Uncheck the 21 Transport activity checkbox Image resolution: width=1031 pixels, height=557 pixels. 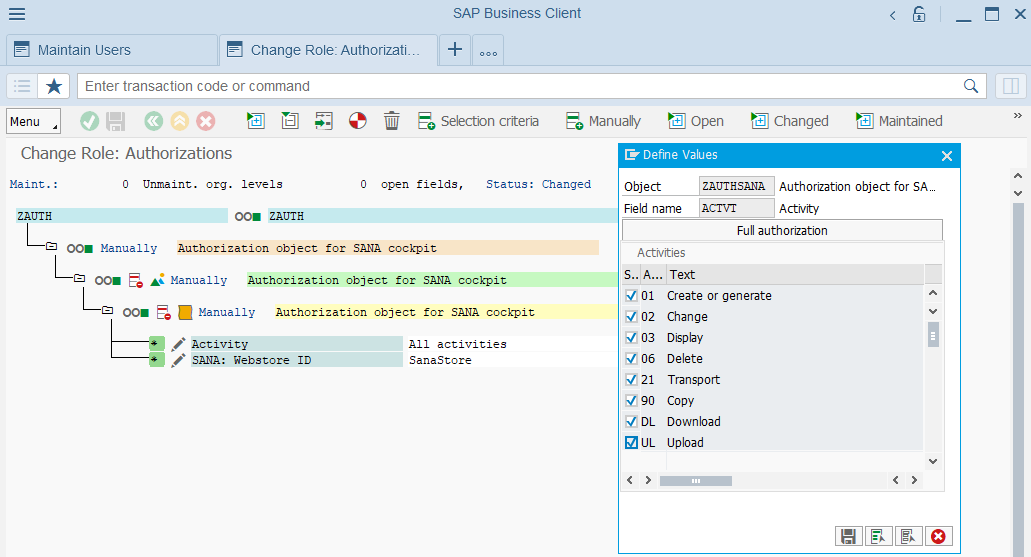point(631,380)
